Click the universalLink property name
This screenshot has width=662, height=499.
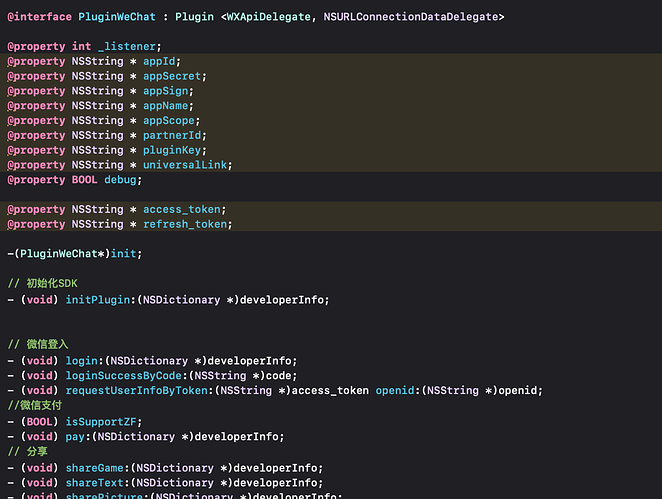tap(185, 165)
